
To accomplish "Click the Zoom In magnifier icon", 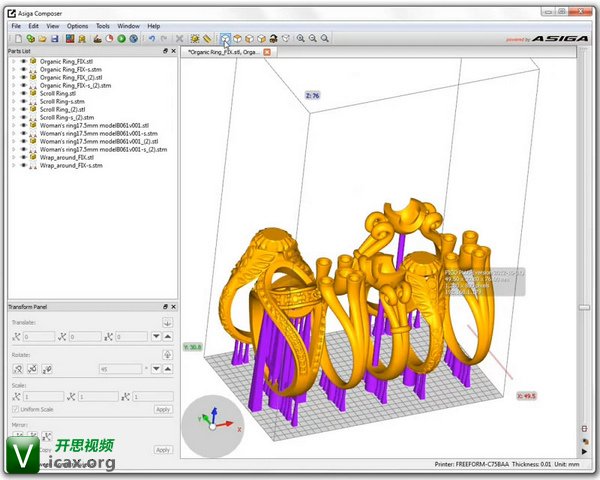I will coord(300,38).
